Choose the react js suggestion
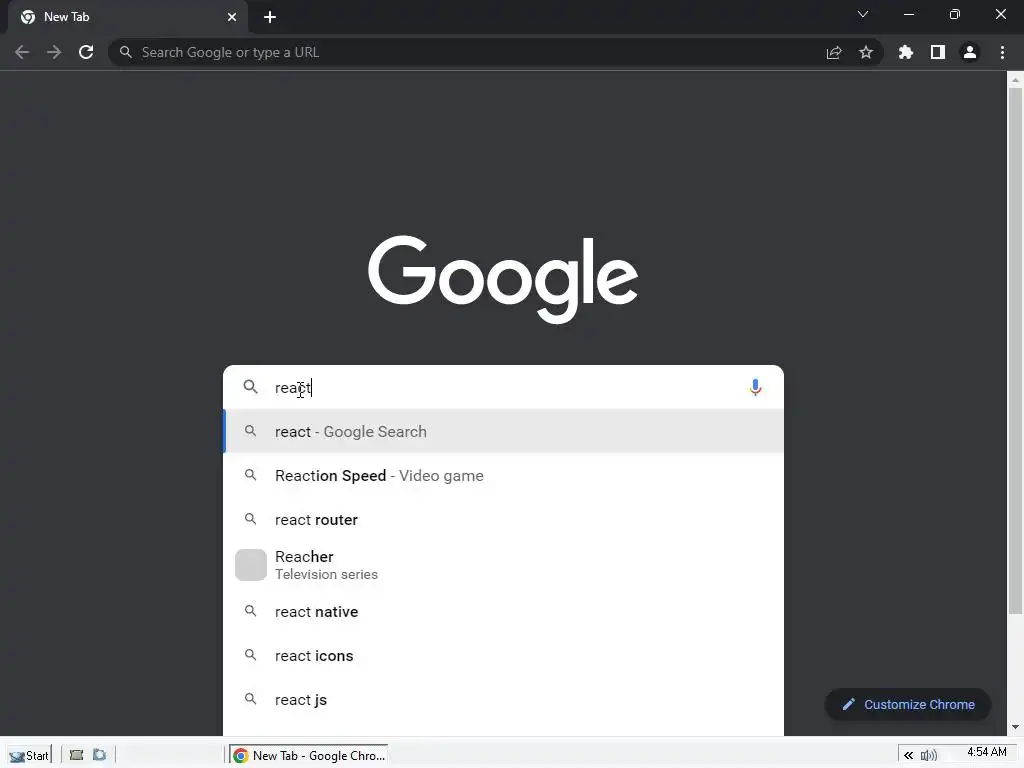Screen dimensions: 1024x768 tap(504, 699)
